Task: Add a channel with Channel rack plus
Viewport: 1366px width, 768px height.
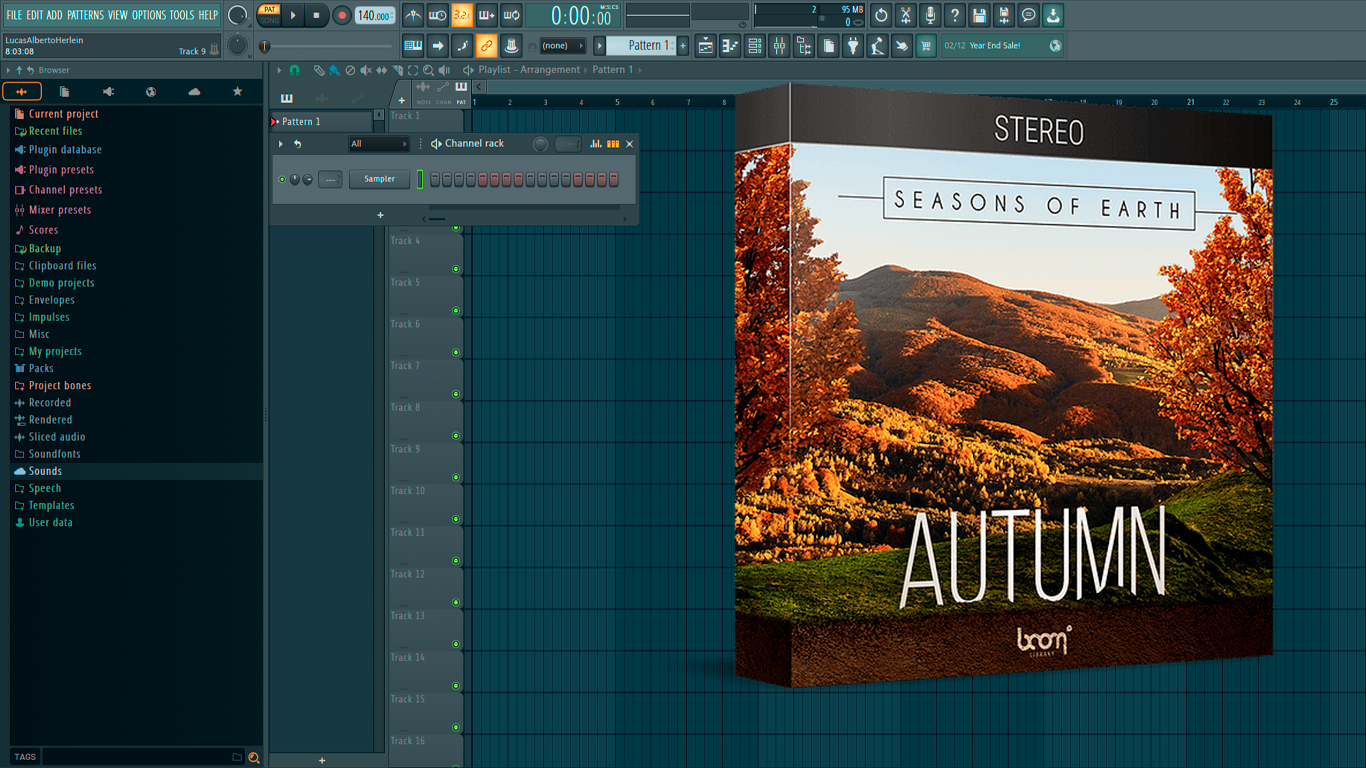Action: [380, 215]
